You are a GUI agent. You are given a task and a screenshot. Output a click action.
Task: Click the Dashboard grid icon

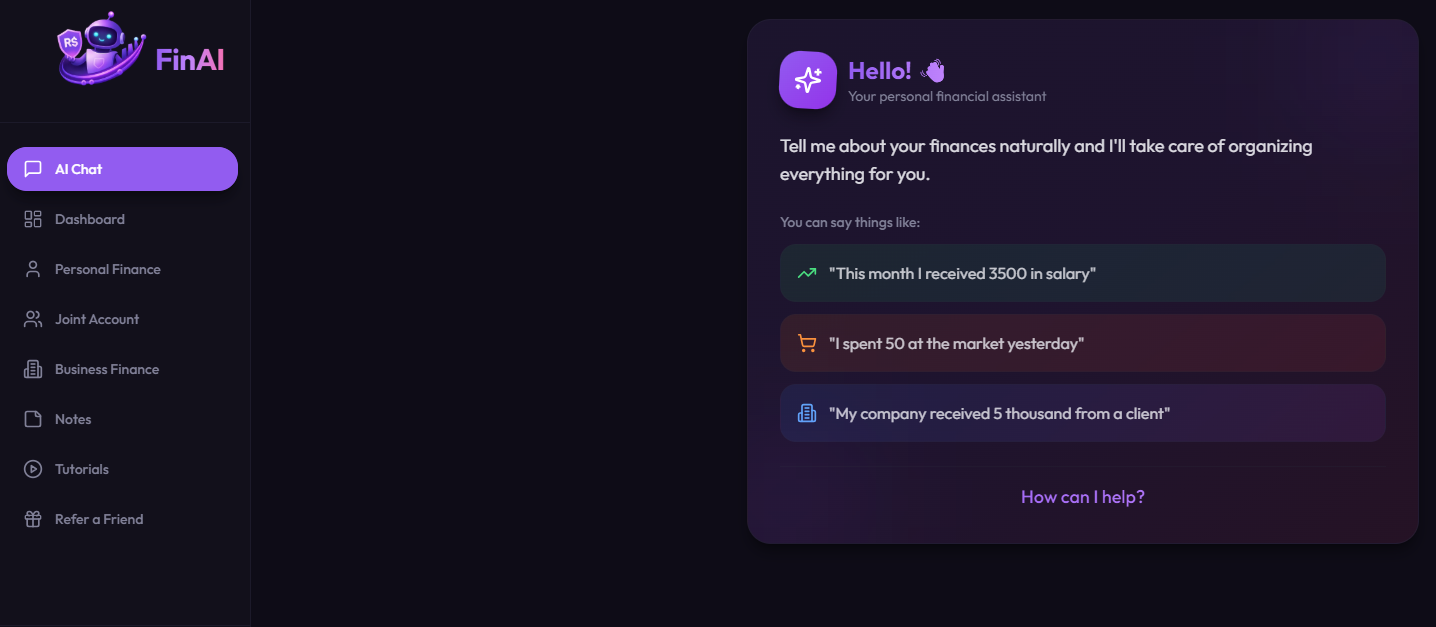point(31,218)
